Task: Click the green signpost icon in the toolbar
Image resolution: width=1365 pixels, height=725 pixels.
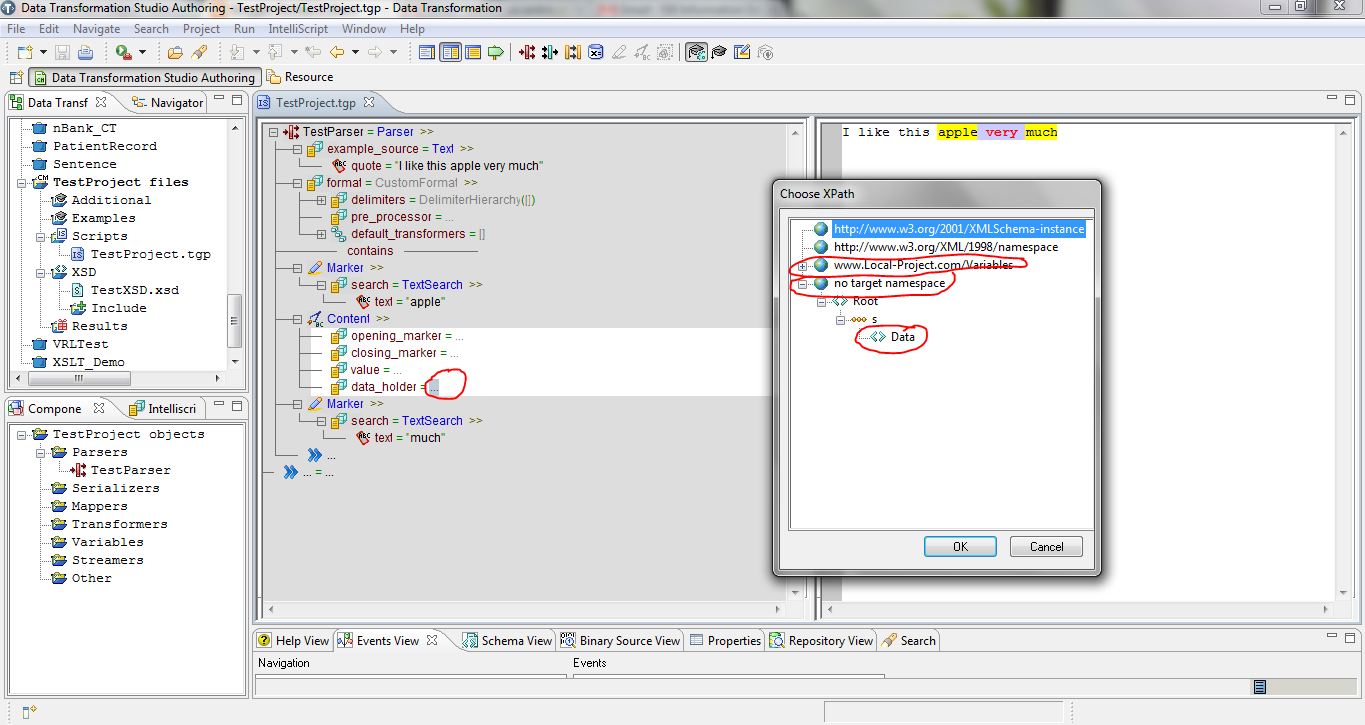Action: point(495,52)
